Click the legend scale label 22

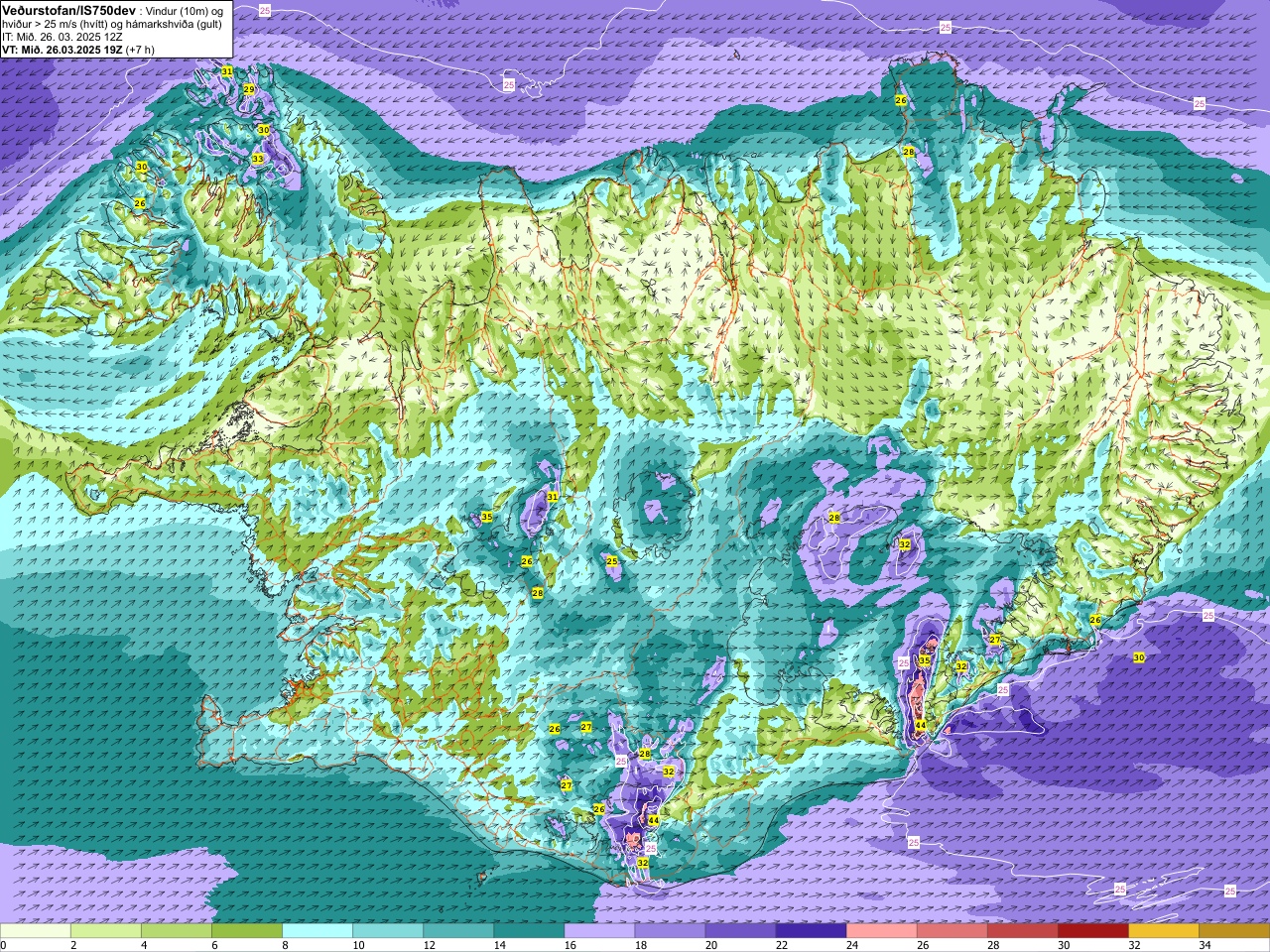(x=781, y=945)
